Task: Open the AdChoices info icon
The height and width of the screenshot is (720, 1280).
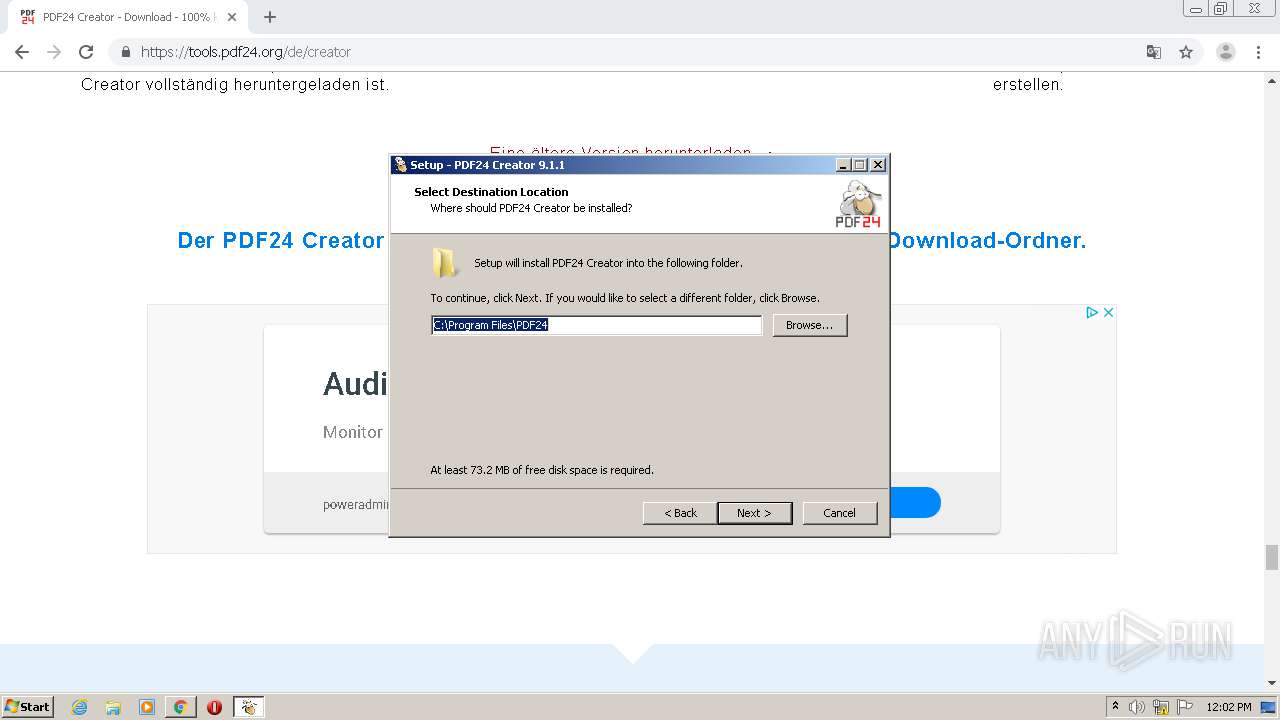Action: coord(1093,313)
